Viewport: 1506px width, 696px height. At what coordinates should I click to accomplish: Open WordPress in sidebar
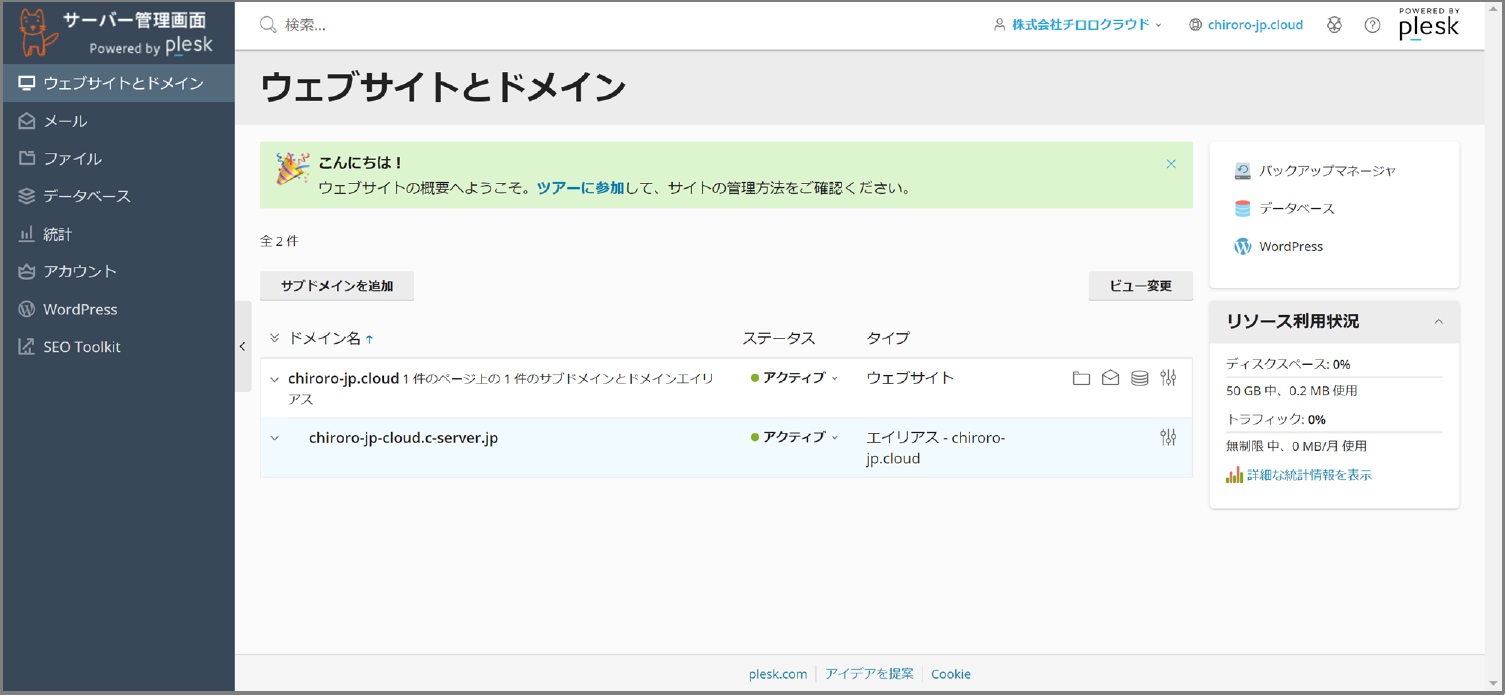(x=118, y=309)
